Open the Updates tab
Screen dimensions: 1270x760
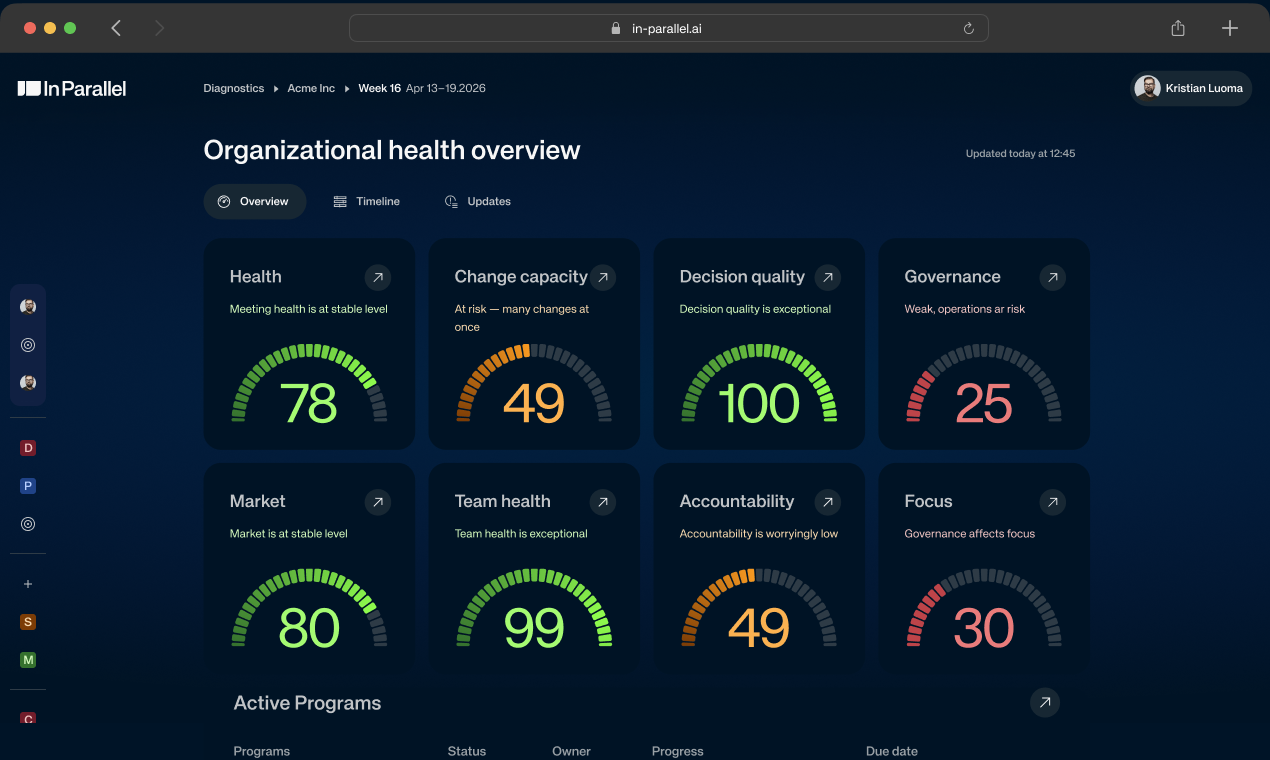(x=478, y=202)
